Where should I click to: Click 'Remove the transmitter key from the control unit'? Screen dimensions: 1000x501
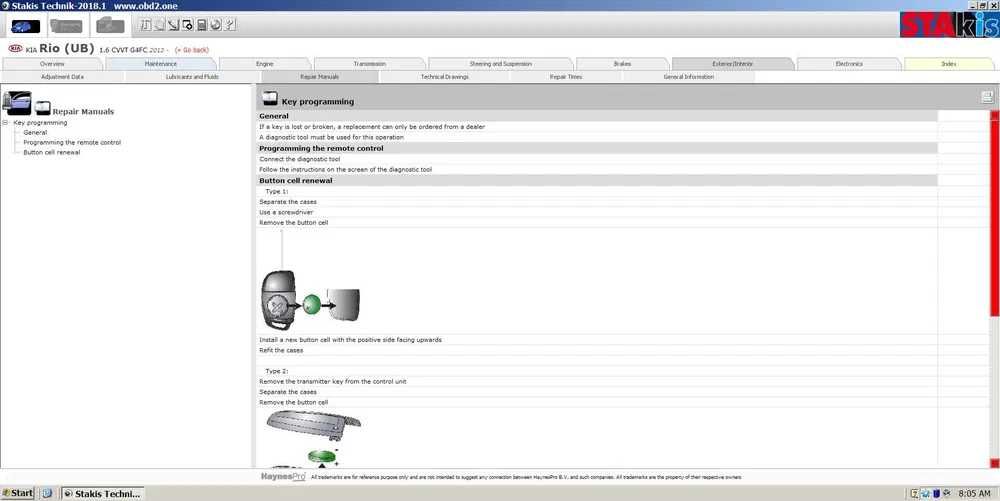tap(333, 382)
